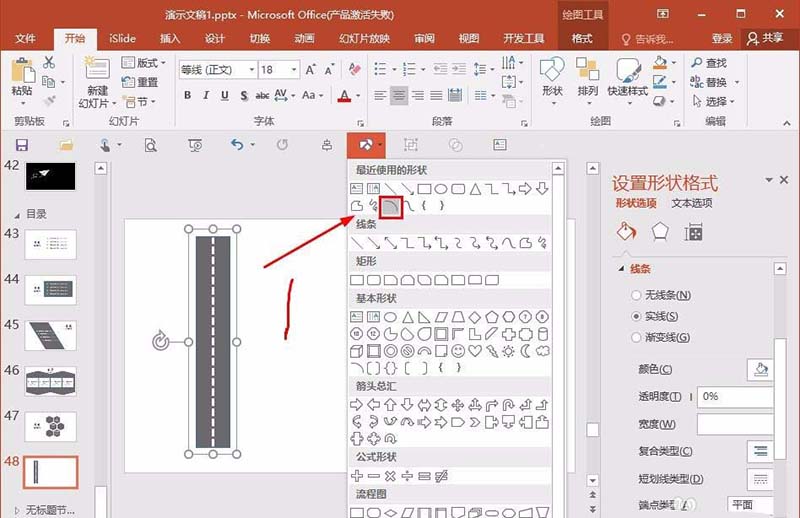Open font color dropdown arrow
Viewport: 800px width, 518px height.
coord(358,95)
